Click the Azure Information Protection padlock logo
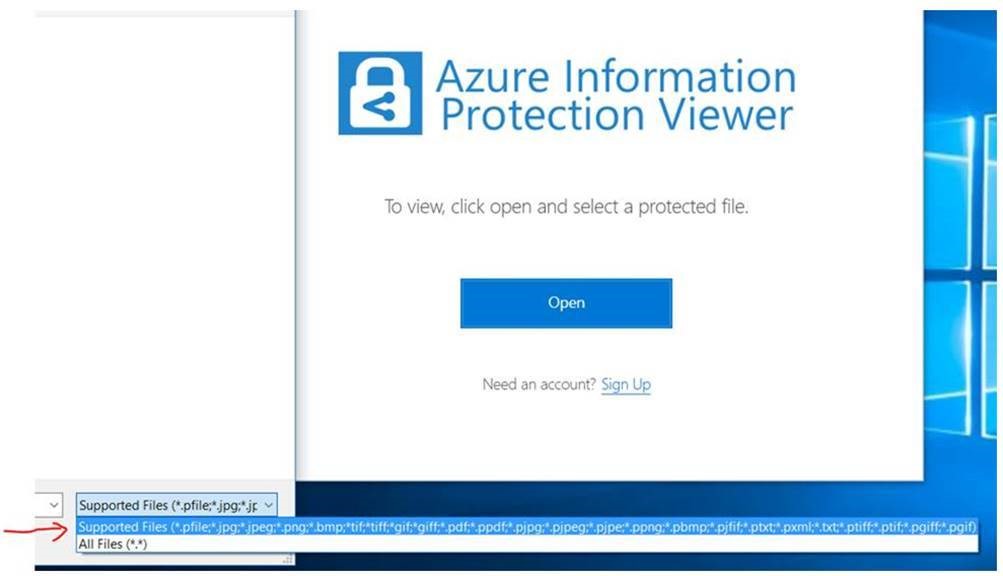This screenshot has height=576, width=1003. (380, 92)
